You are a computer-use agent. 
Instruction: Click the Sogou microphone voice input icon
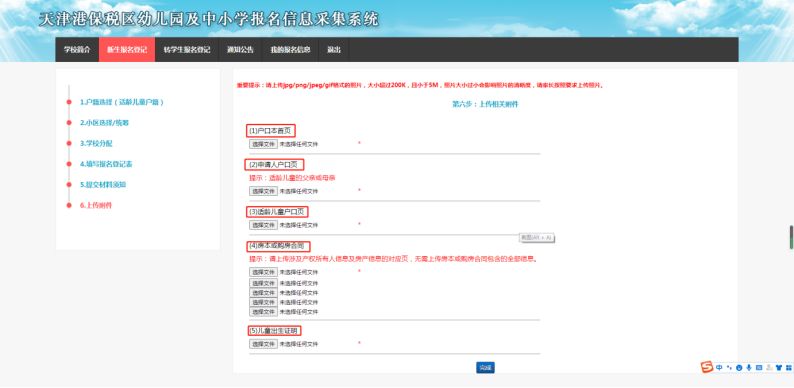(x=748, y=368)
